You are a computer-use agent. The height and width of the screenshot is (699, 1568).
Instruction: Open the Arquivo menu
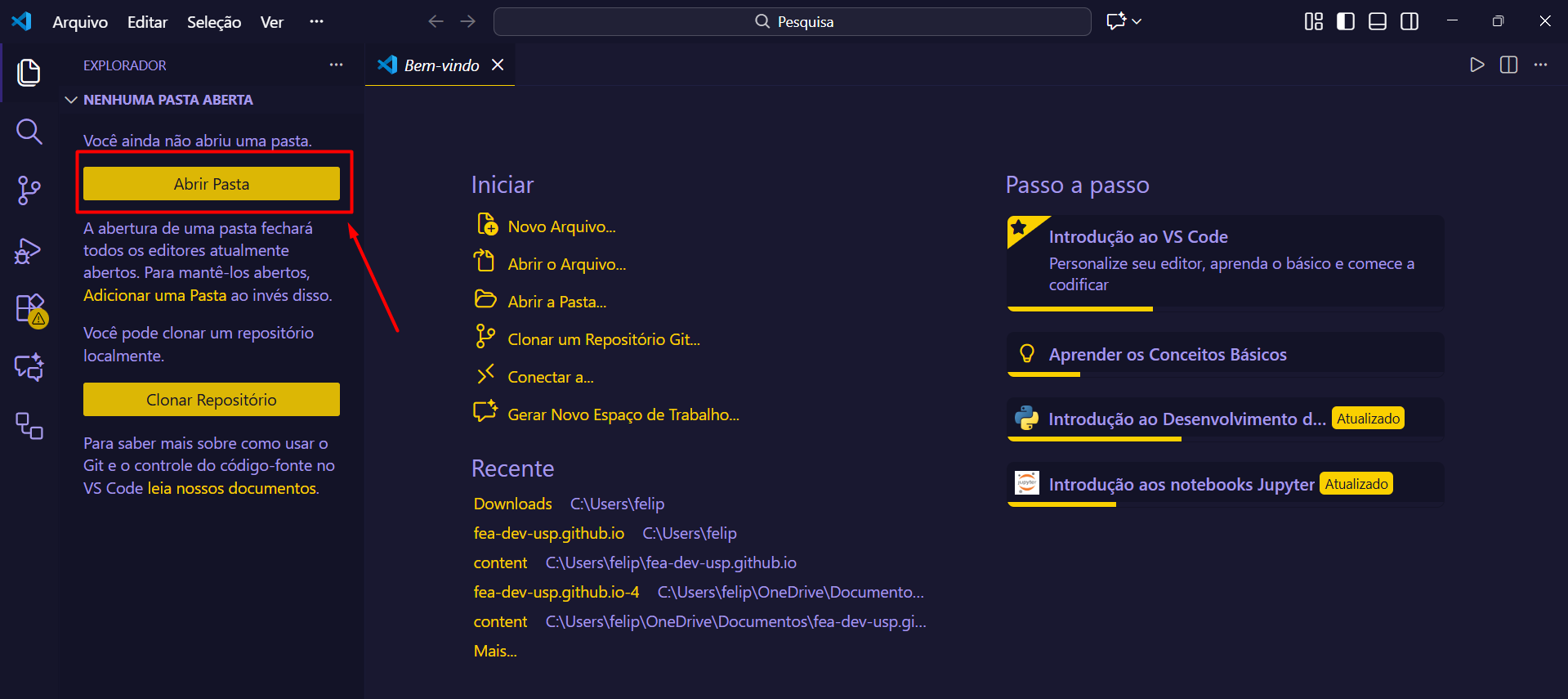tap(80, 22)
